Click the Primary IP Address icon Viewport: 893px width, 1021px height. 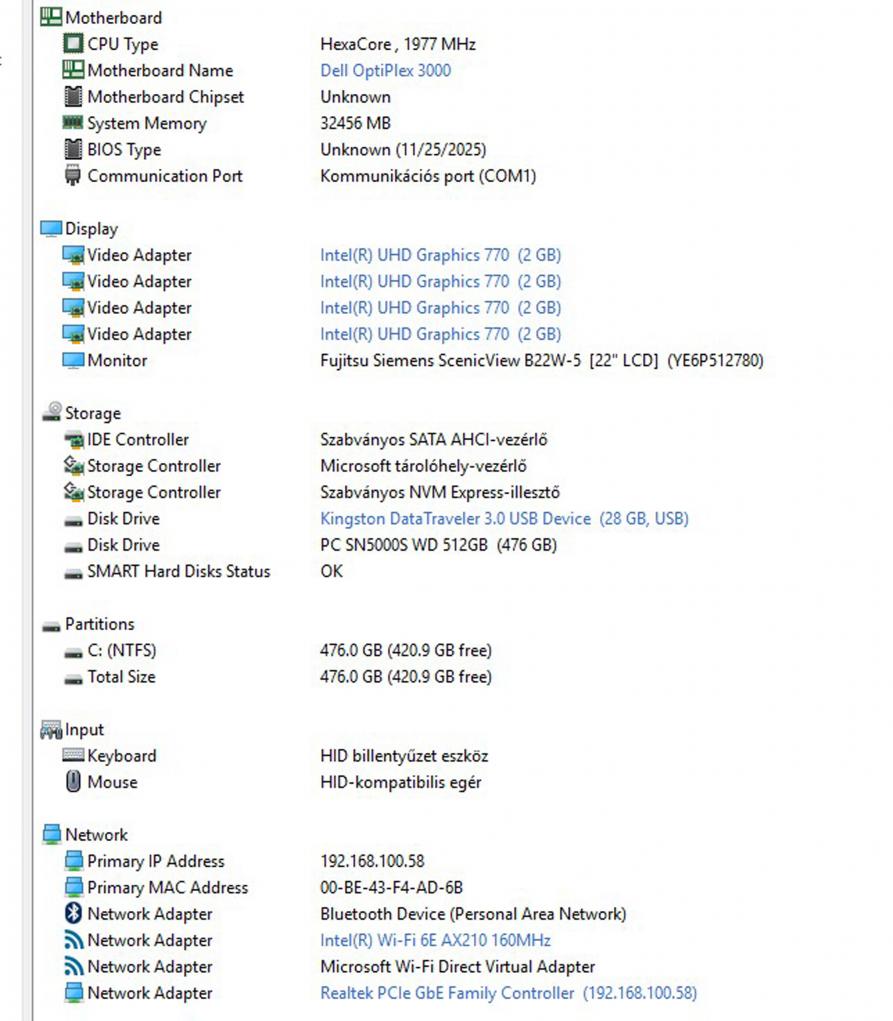click(73, 861)
